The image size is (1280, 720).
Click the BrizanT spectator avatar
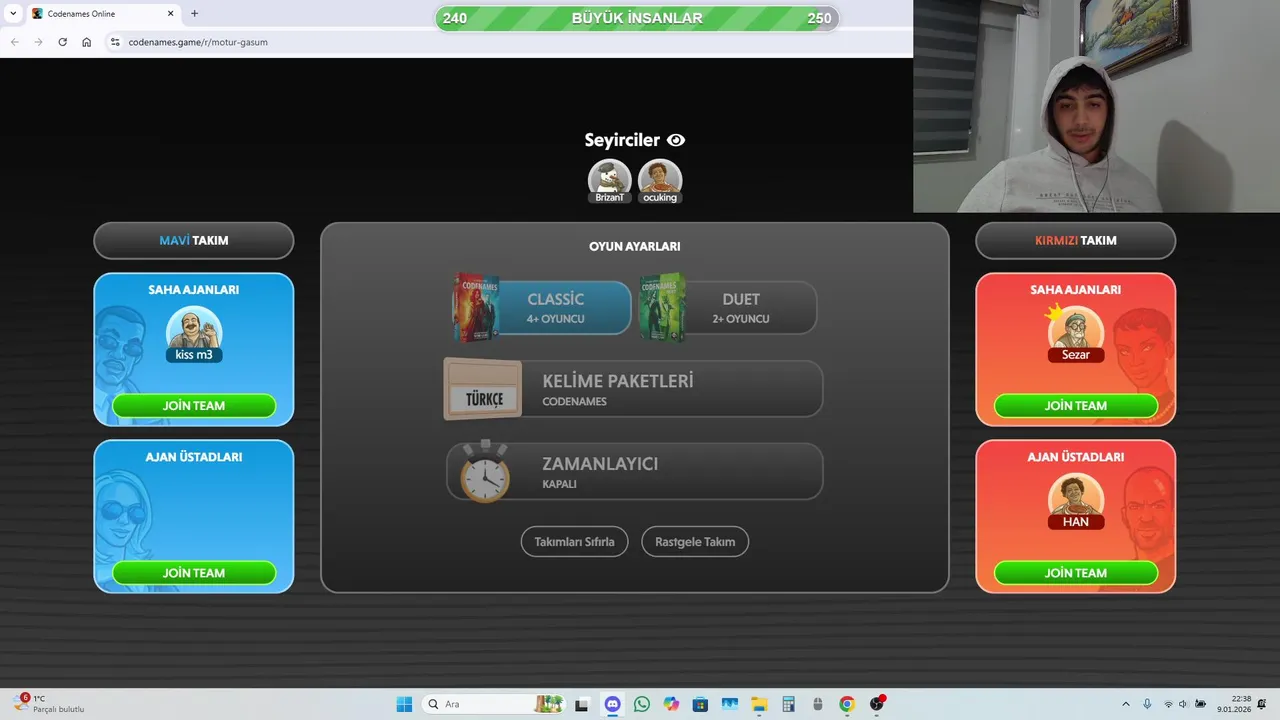pos(609,180)
